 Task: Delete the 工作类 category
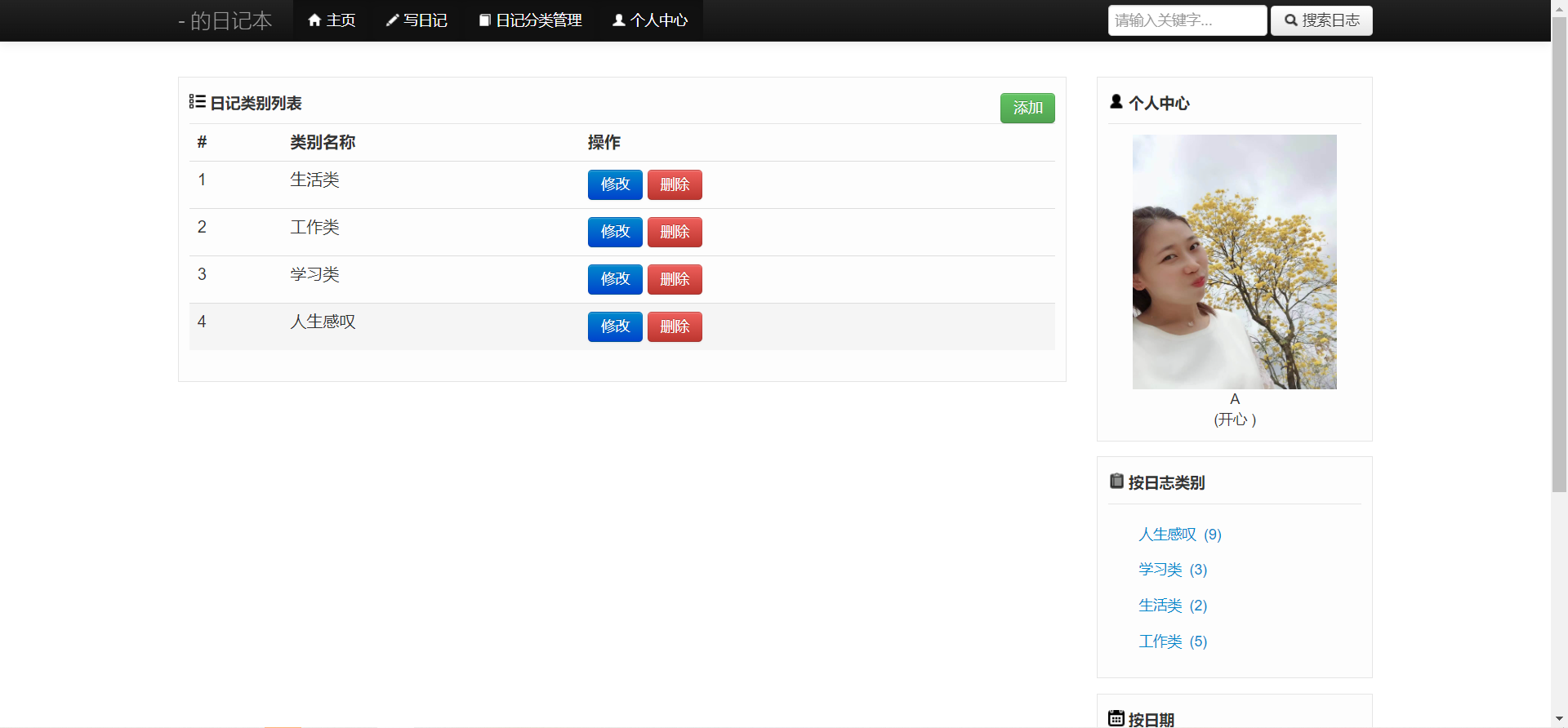coord(675,232)
